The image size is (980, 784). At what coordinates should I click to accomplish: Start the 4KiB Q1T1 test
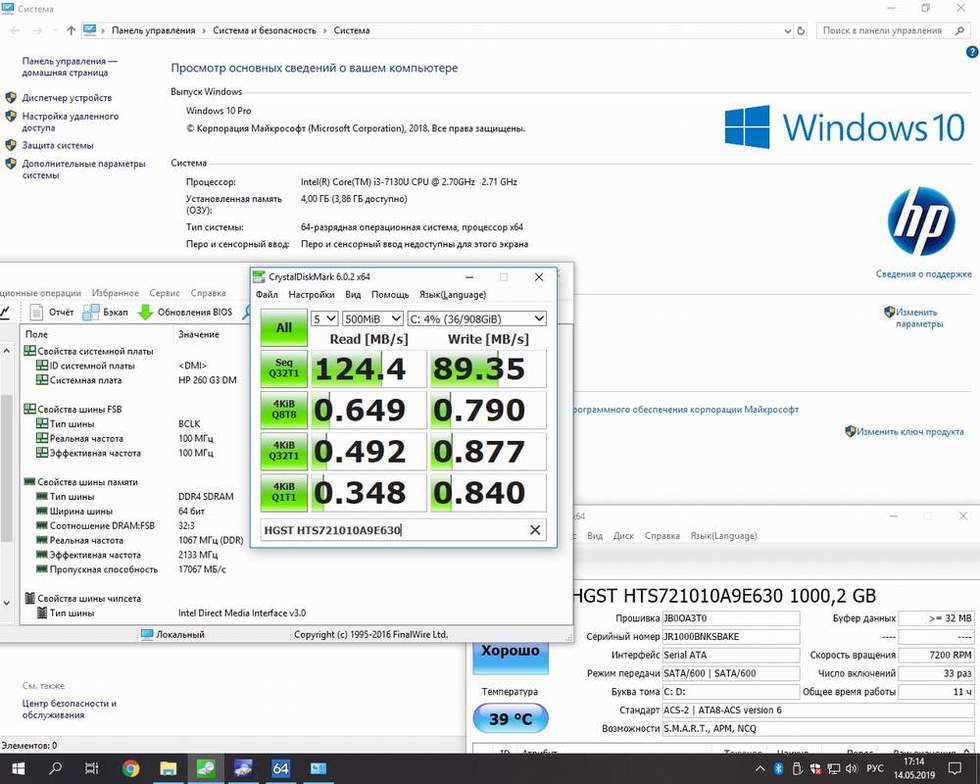[x=284, y=492]
